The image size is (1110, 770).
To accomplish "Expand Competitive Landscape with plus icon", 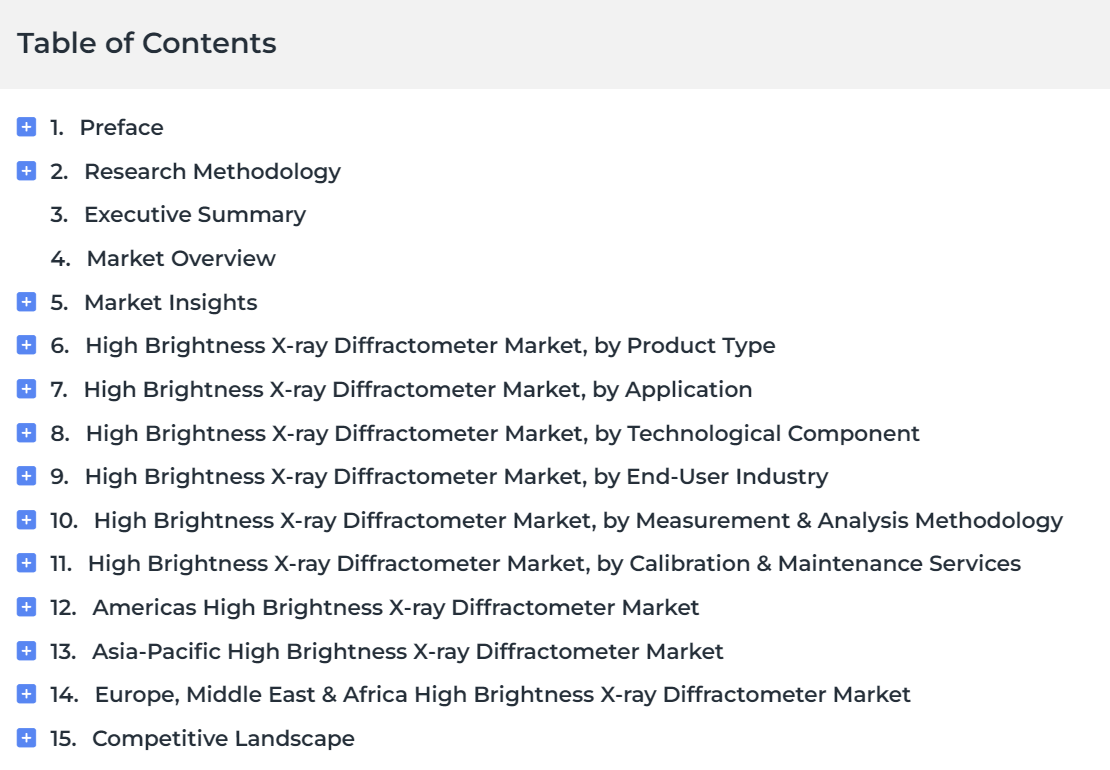I will pyautogui.click(x=26, y=738).
